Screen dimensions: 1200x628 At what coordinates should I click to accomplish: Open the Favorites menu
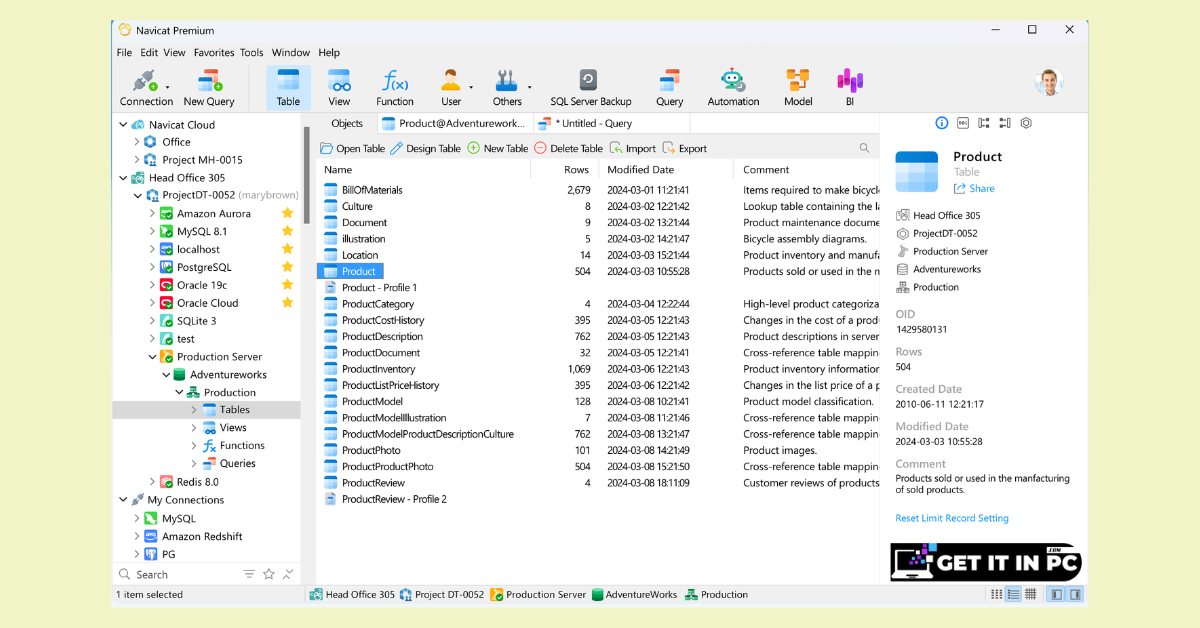point(214,53)
